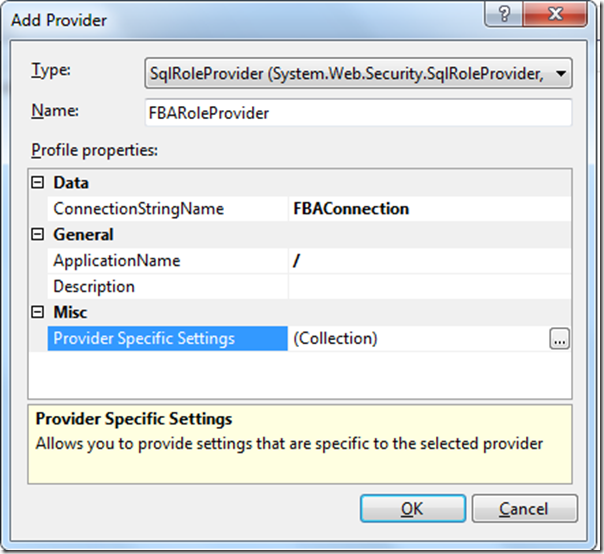Collapse the General category
The width and height of the screenshot is (604, 554).
38,235
